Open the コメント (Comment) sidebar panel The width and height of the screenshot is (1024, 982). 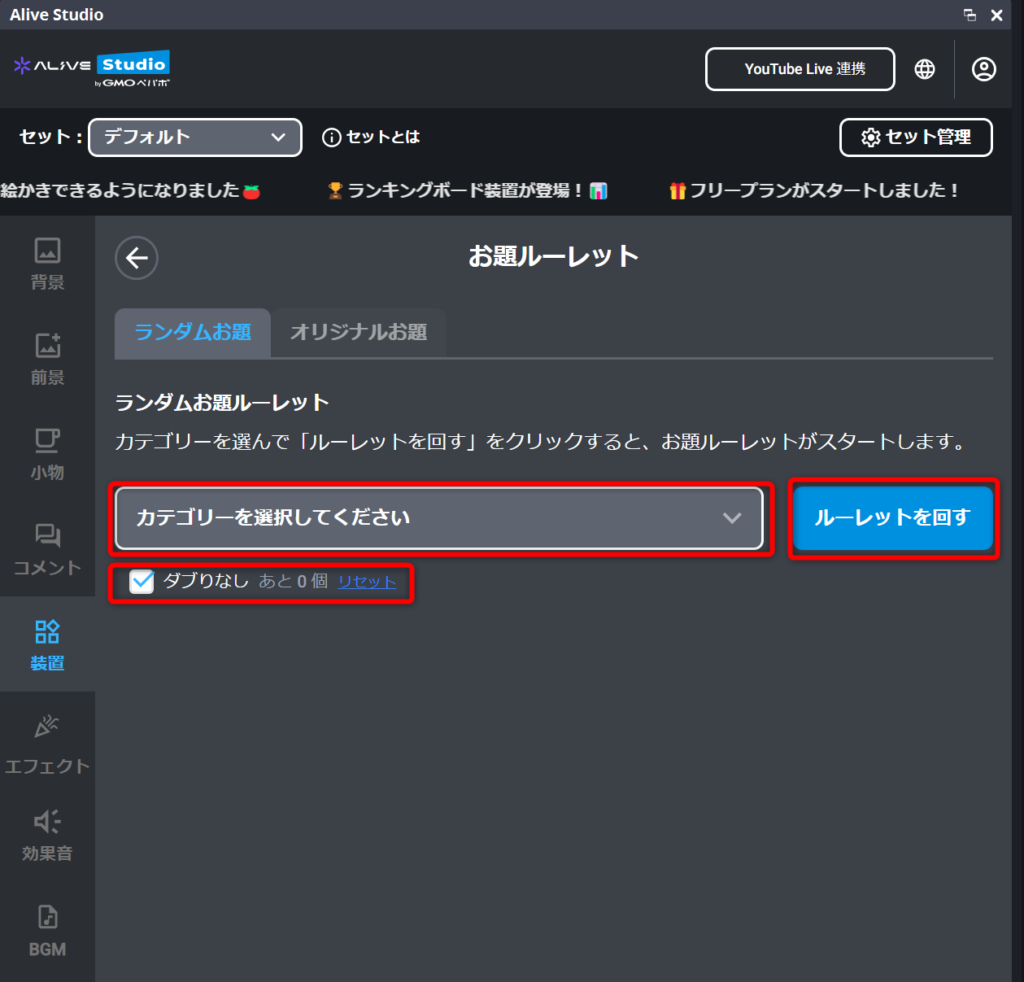tap(47, 549)
